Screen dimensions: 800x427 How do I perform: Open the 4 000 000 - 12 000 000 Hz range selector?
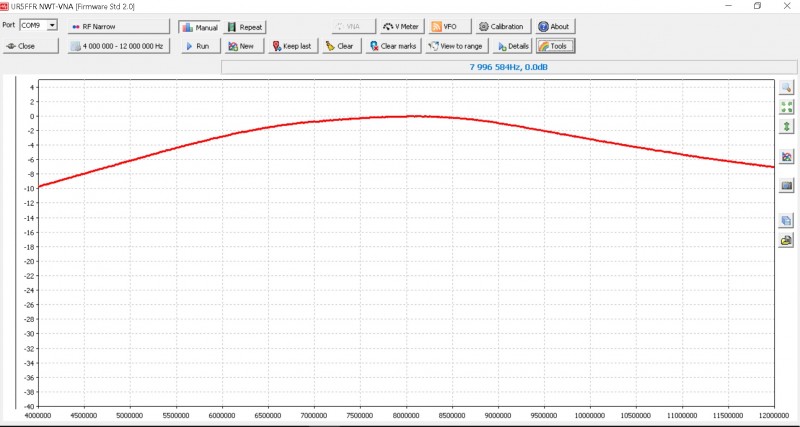pos(118,46)
